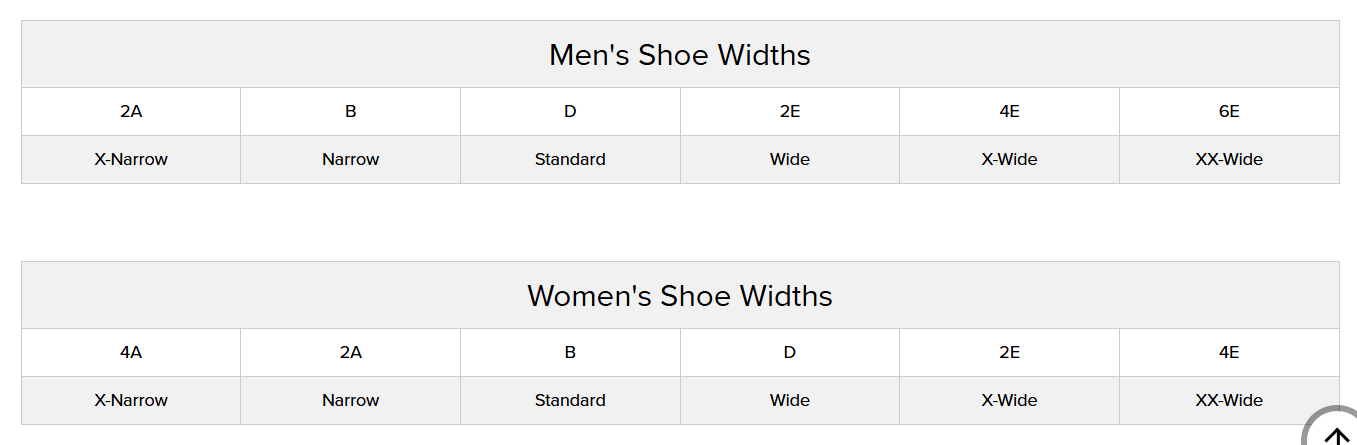The image size is (1357, 445).
Task: Click X-Narrow in the women's widths table
Action: coord(131,401)
